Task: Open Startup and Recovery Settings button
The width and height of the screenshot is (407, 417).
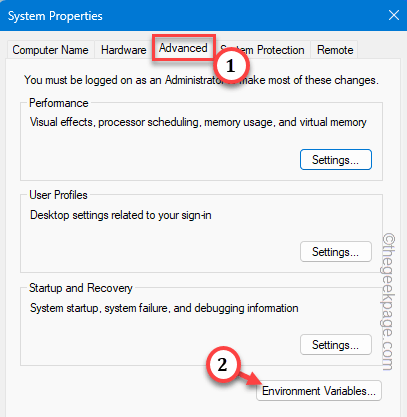Action: 336,345
